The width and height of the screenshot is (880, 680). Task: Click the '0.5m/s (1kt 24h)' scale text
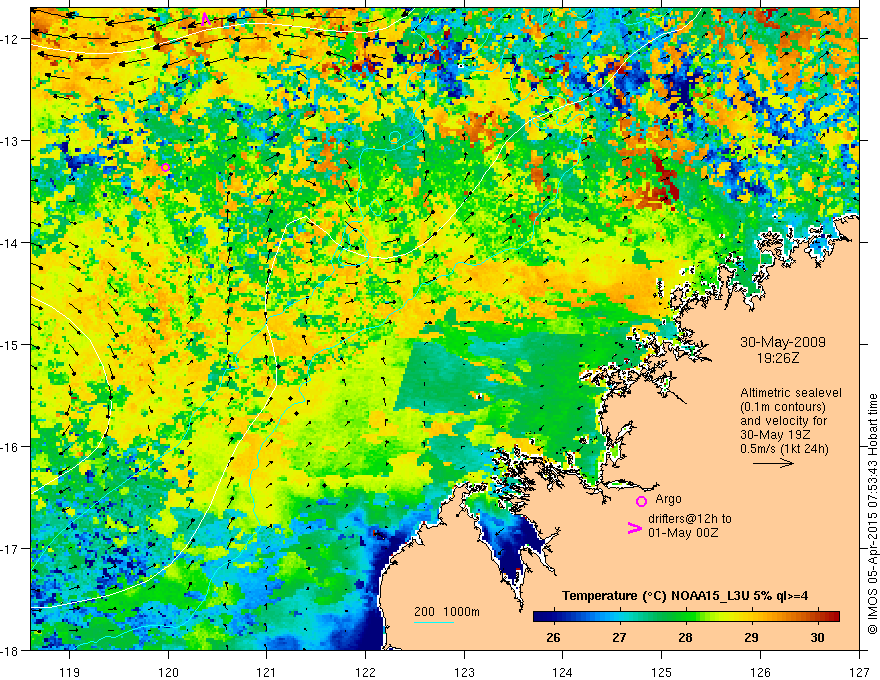coord(784,449)
